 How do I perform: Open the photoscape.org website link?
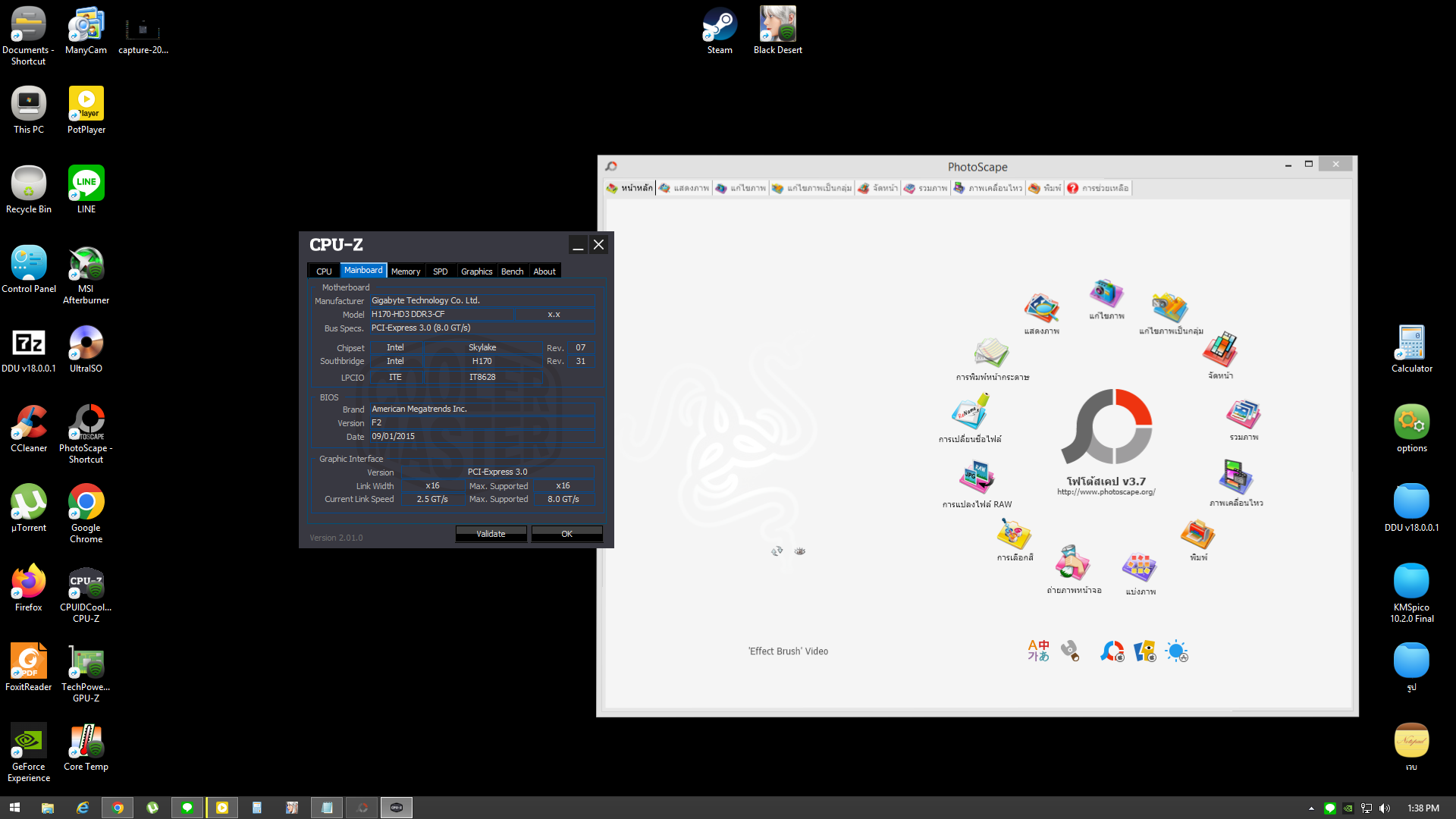tap(1106, 492)
